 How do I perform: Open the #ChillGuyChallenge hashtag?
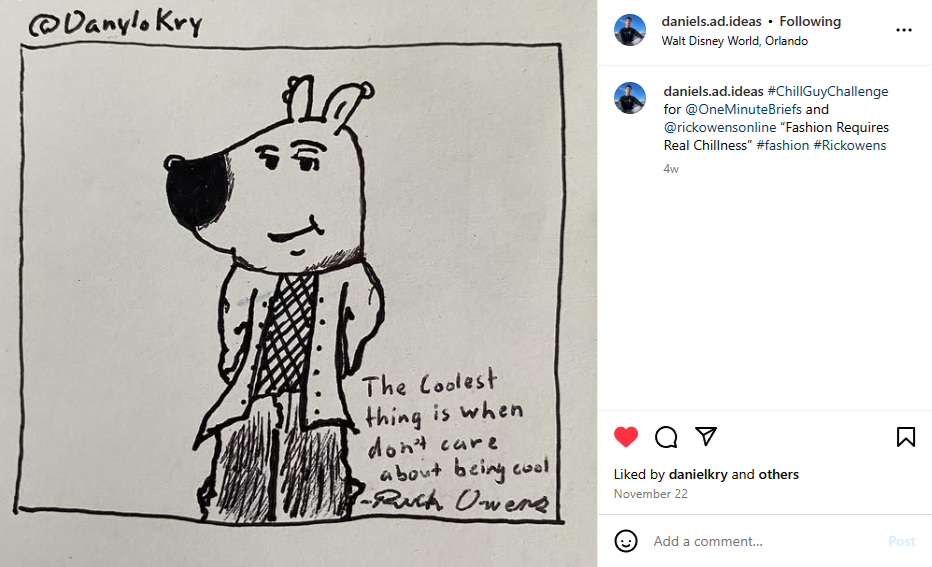(x=827, y=92)
